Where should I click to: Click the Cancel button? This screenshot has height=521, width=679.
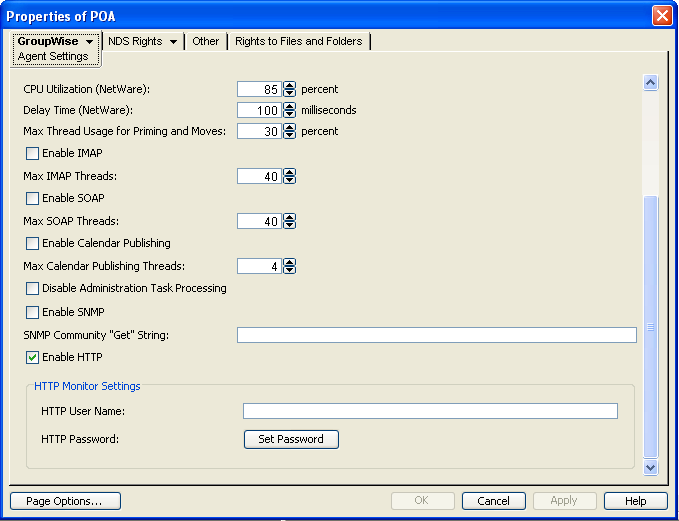pos(494,501)
